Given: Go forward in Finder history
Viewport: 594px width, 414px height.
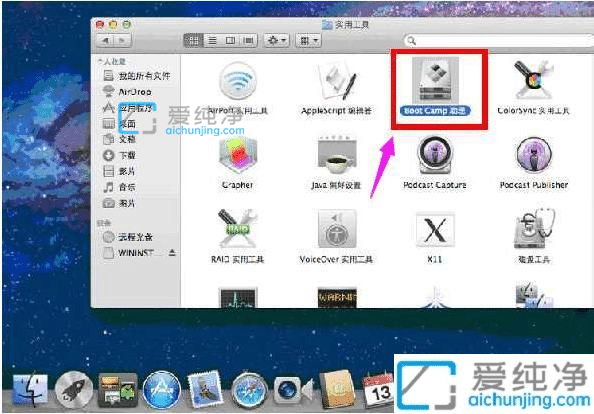Looking at the screenshot, I should tap(122, 40).
